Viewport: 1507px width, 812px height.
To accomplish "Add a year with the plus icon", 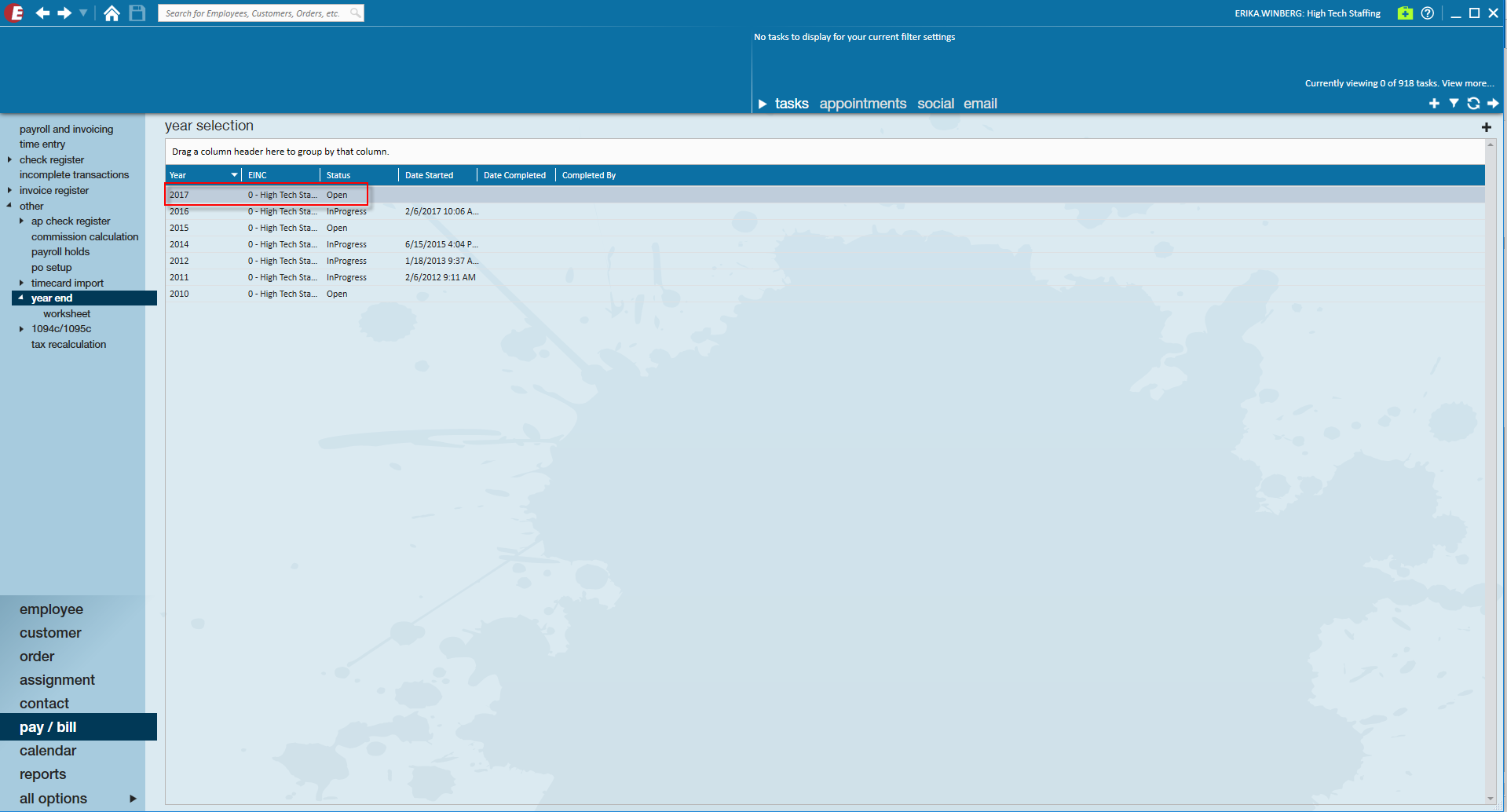I will point(1486,127).
